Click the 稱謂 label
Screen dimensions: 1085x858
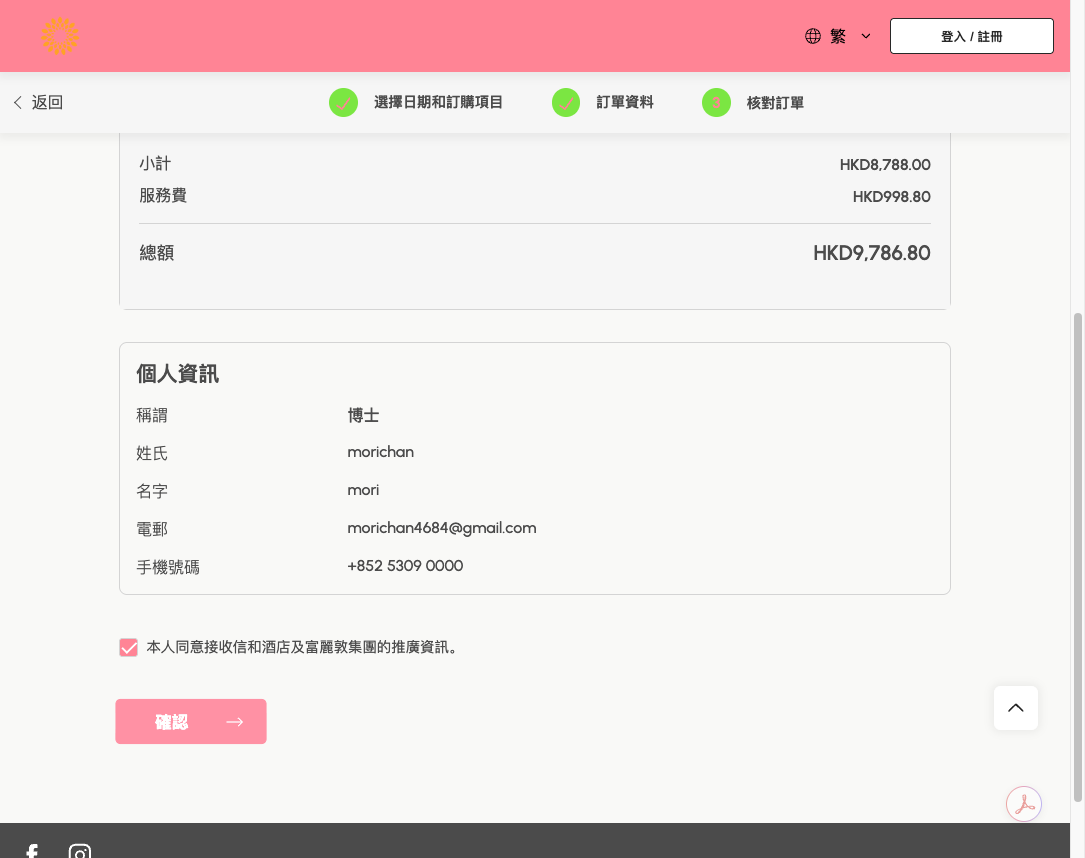point(152,415)
